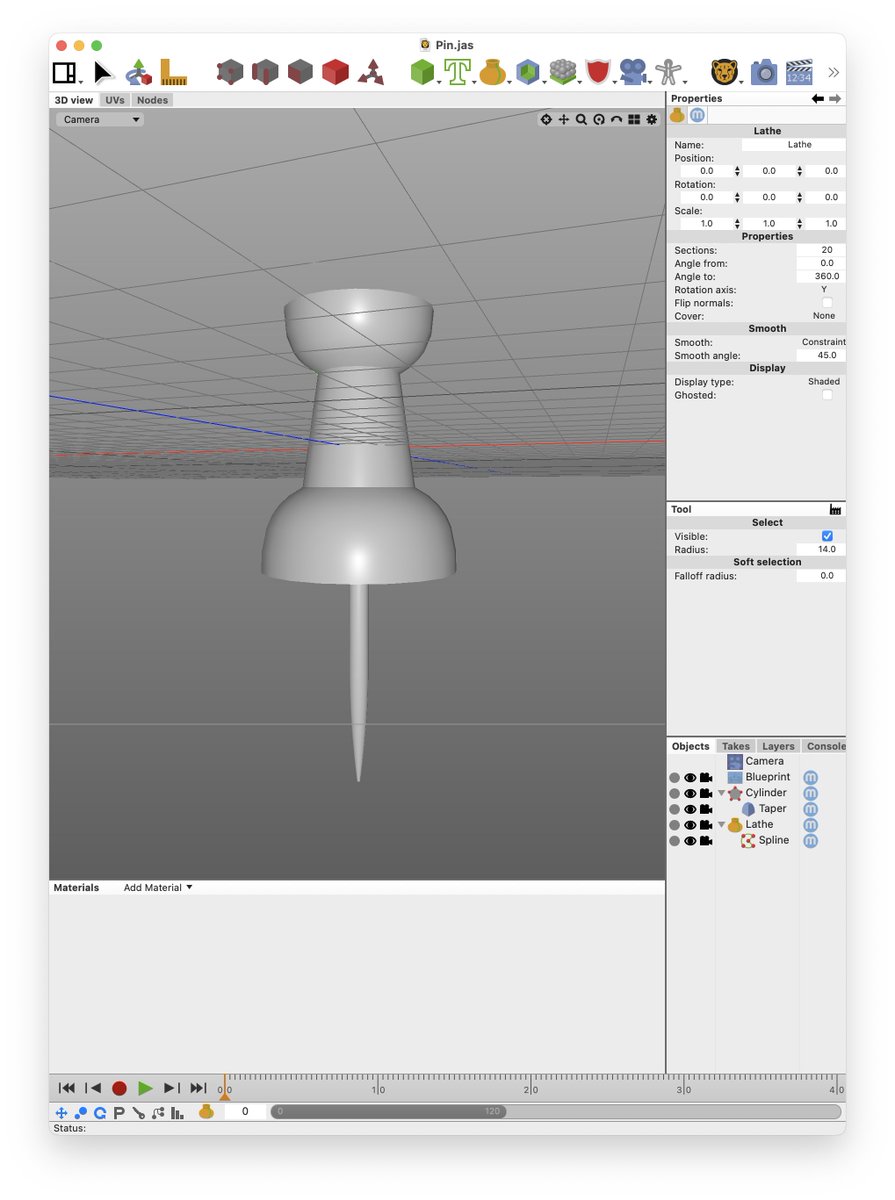Image resolution: width=895 pixels, height=1200 pixels.
Task: Play the animation
Action: coord(146,1088)
